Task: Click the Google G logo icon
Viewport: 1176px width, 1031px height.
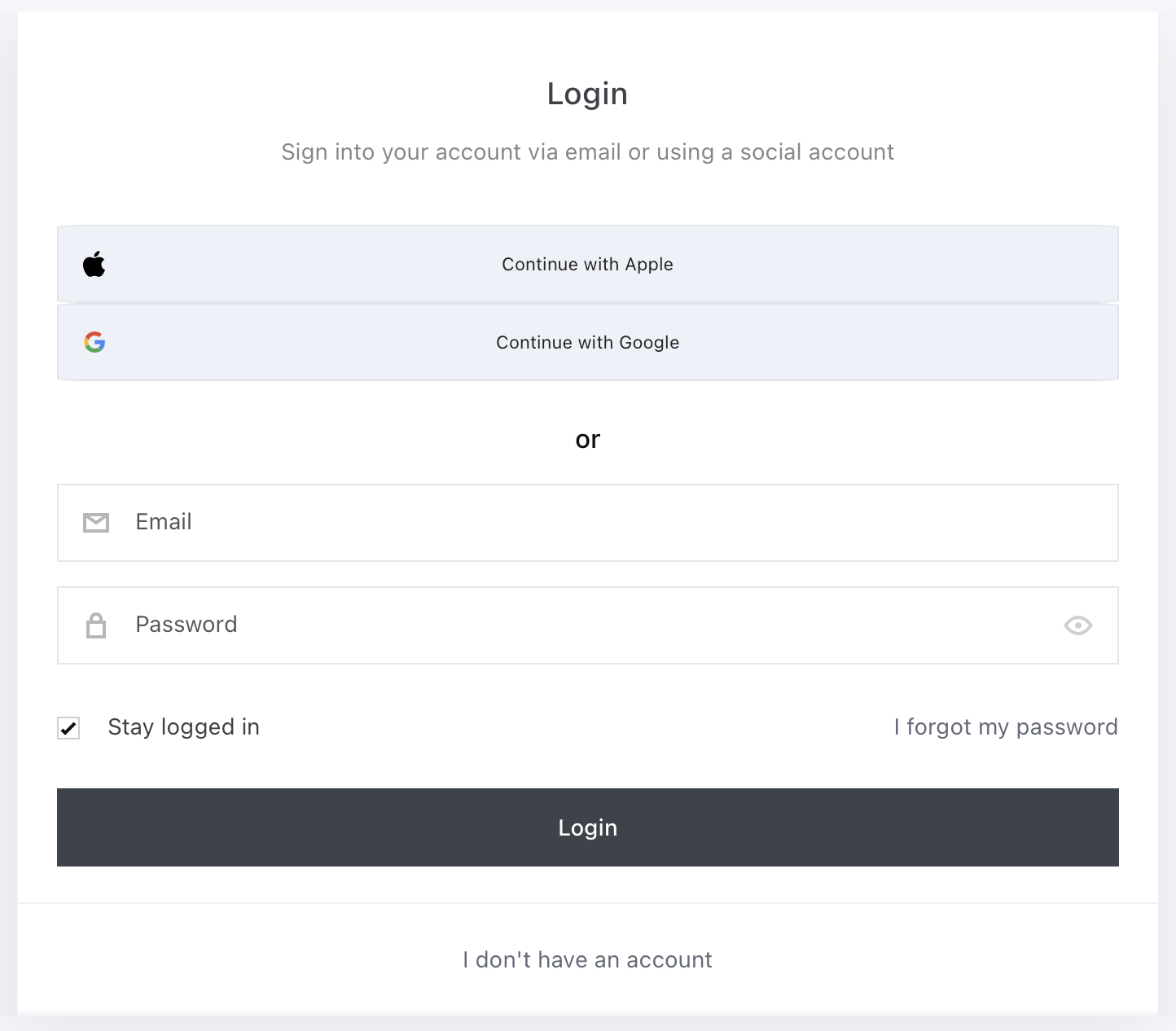Action: [94, 342]
